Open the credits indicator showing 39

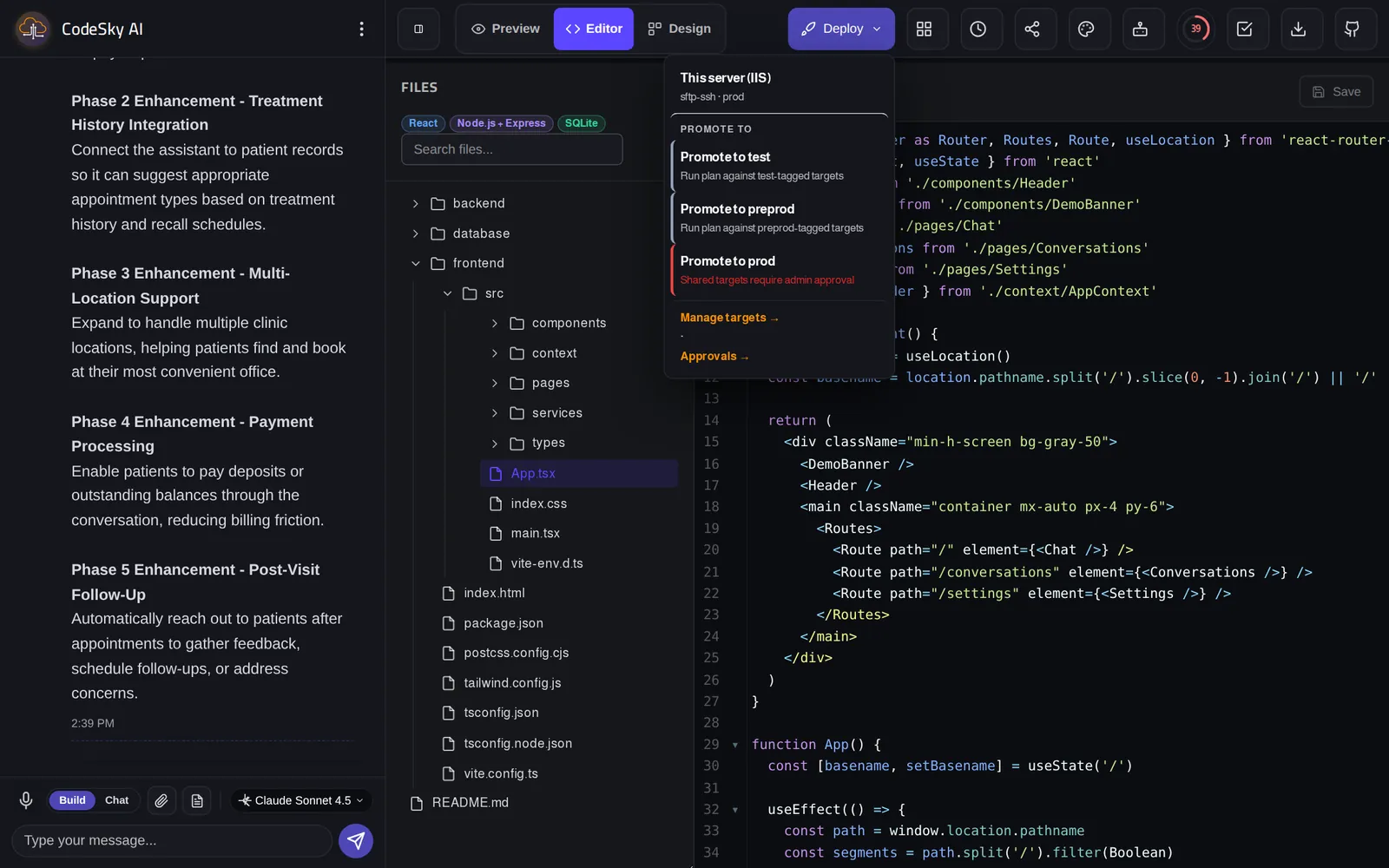pos(1195,29)
